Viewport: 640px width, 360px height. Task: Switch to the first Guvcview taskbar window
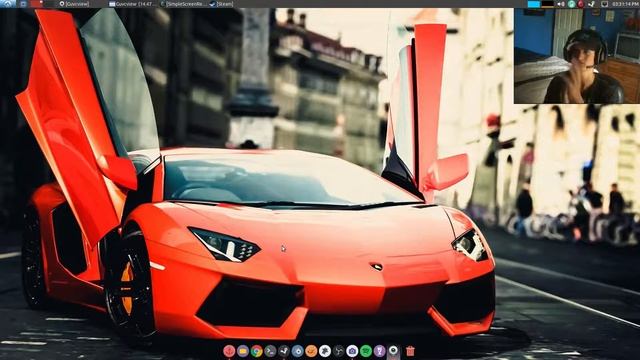click(74, 4)
